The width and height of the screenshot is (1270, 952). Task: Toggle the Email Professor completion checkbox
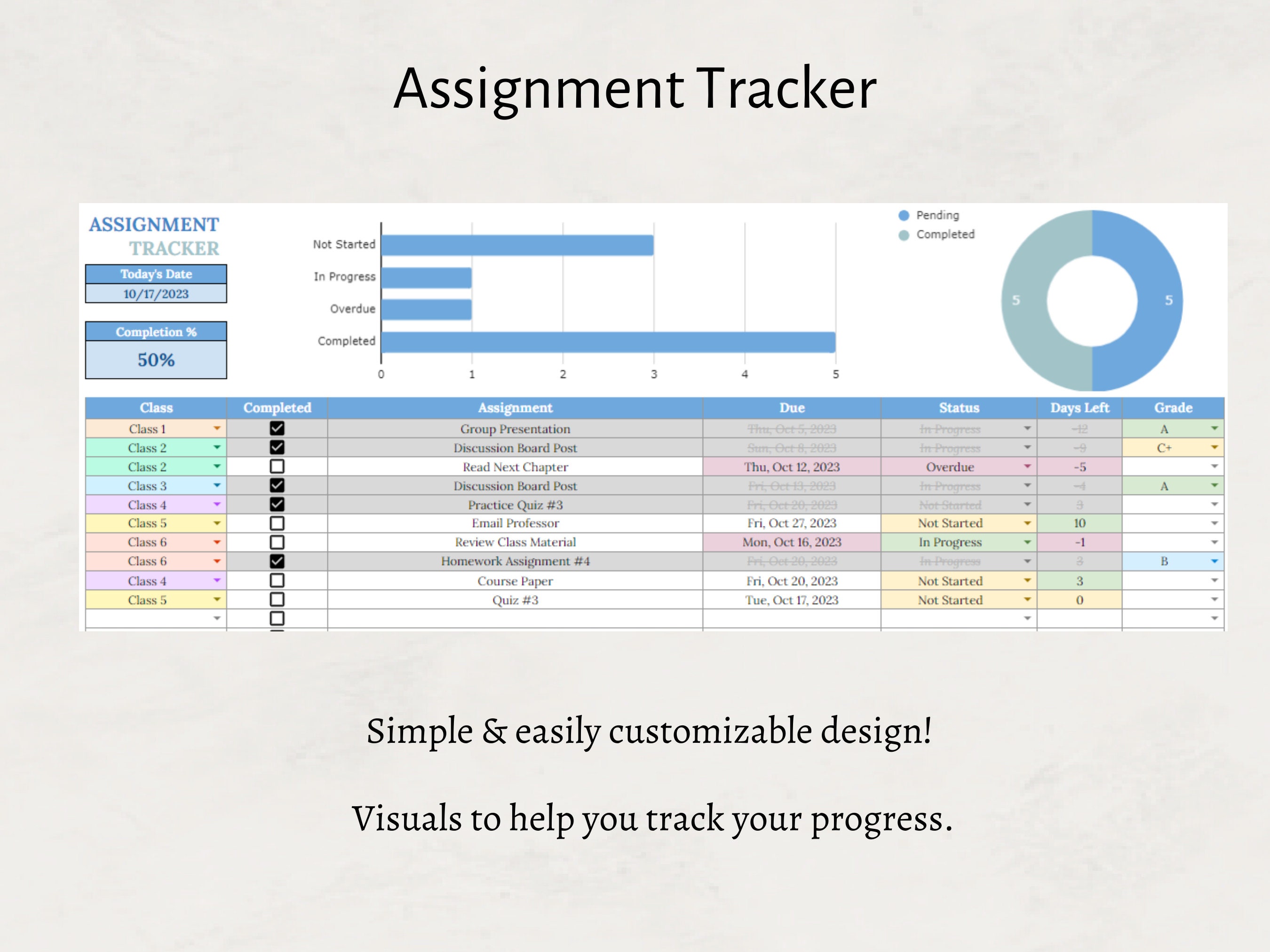click(x=278, y=523)
